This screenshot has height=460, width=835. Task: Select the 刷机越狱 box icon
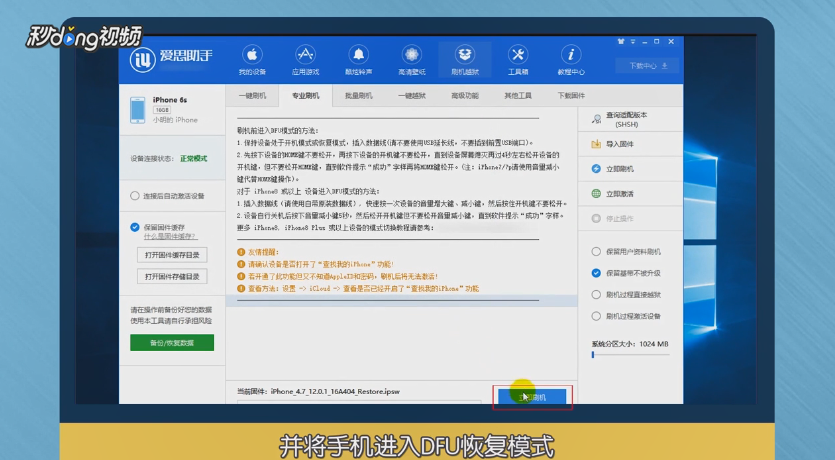465,54
